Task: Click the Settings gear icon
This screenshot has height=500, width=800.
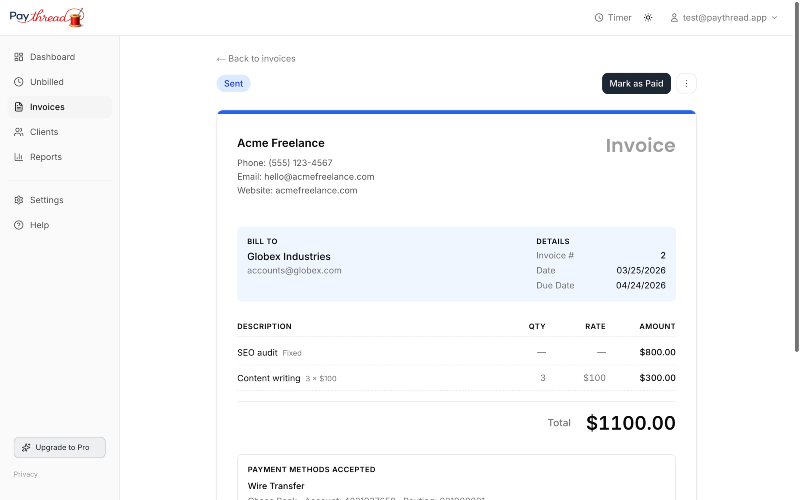Action: (19, 200)
